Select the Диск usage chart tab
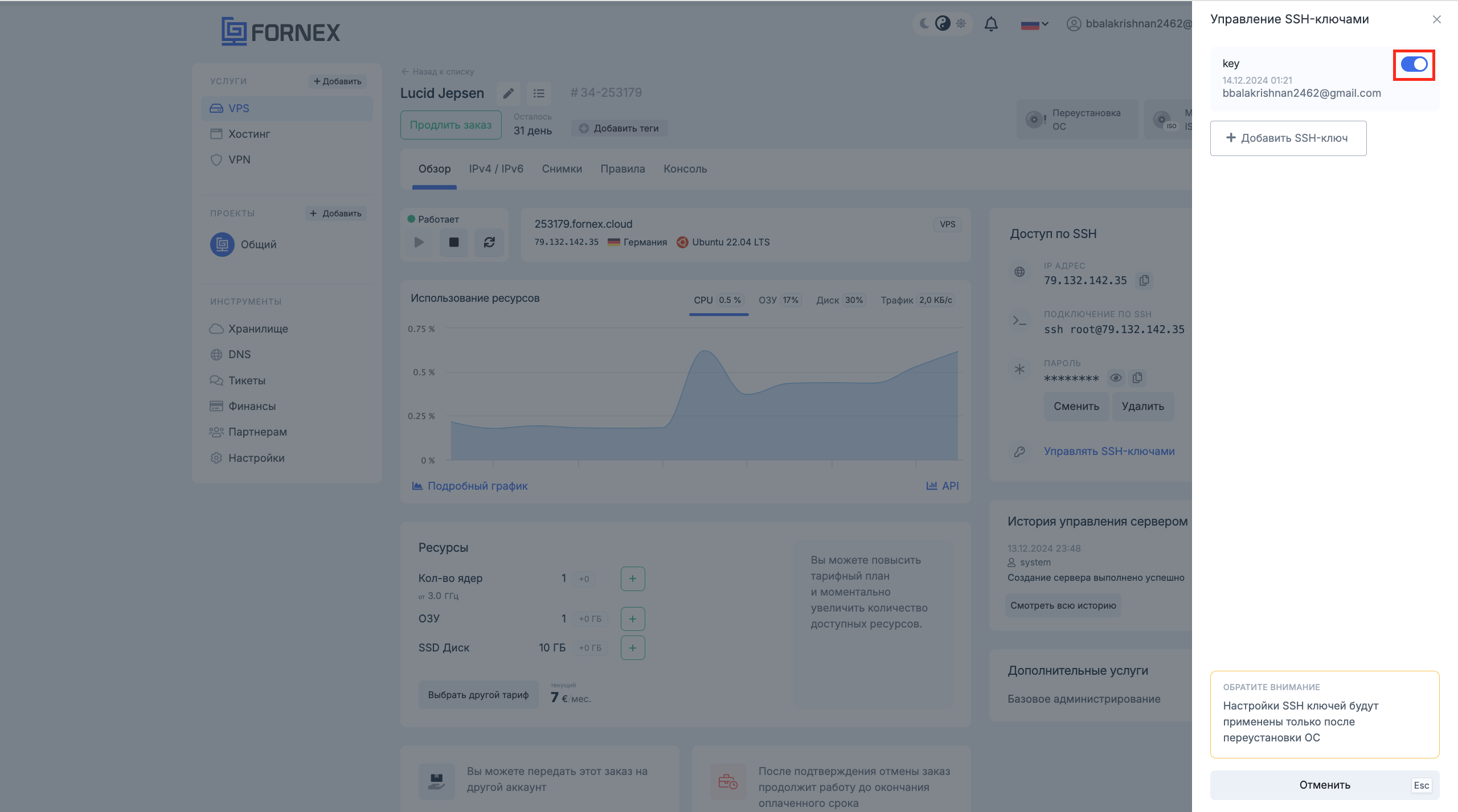This screenshot has width=1458, height=812. coord(841,300)
